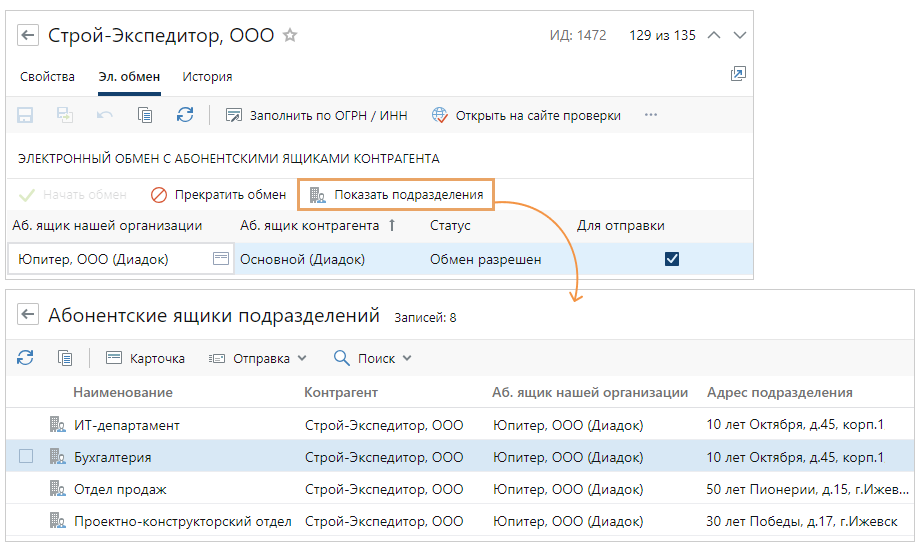Image resolution: width=923 pixels, height=549 pixels.
Task: Check the Бухгалтерия row checkbox
Action: point(26,457)
